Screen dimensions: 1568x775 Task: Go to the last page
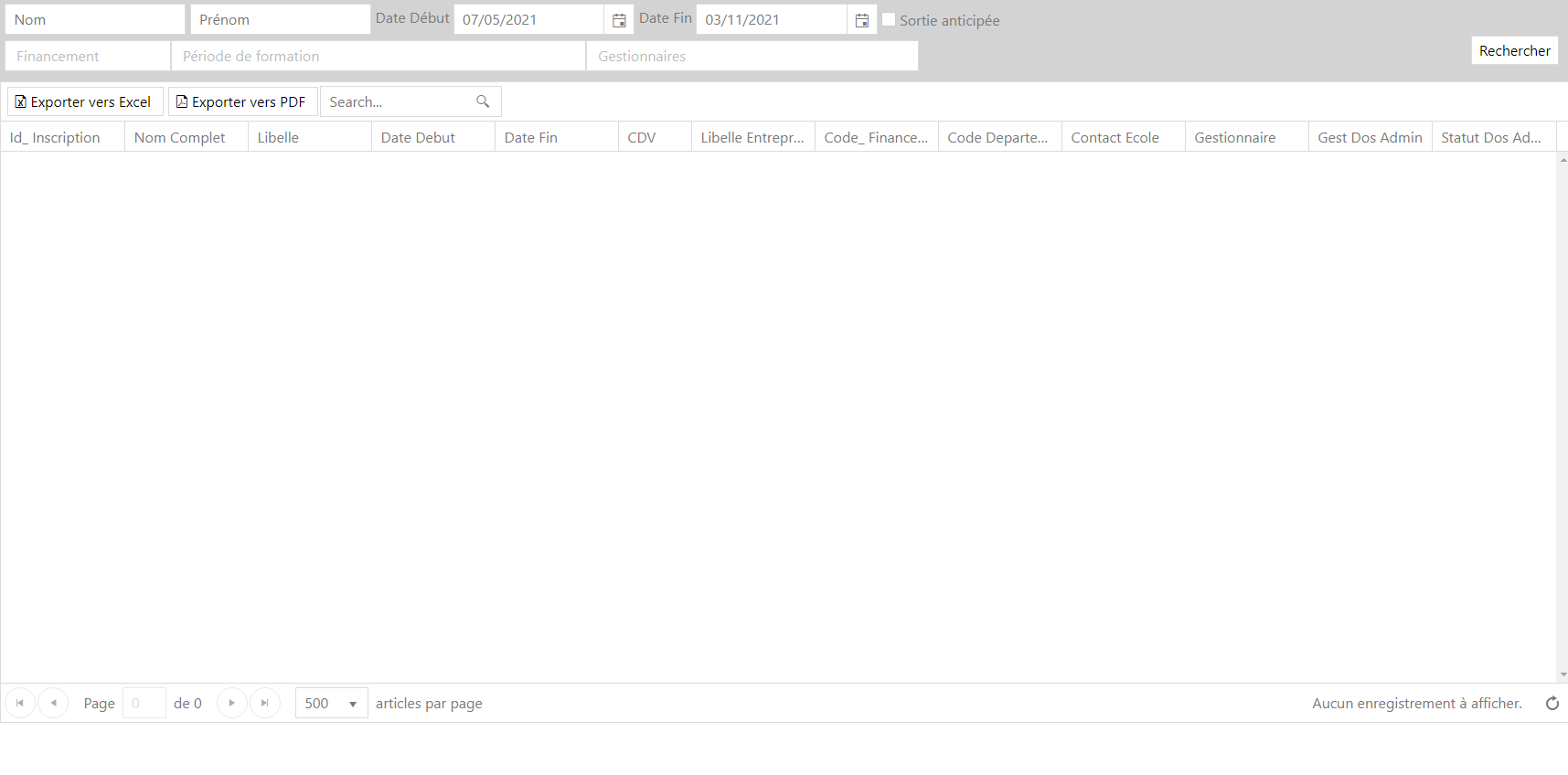pyautogui.click(x=265, y=703)
